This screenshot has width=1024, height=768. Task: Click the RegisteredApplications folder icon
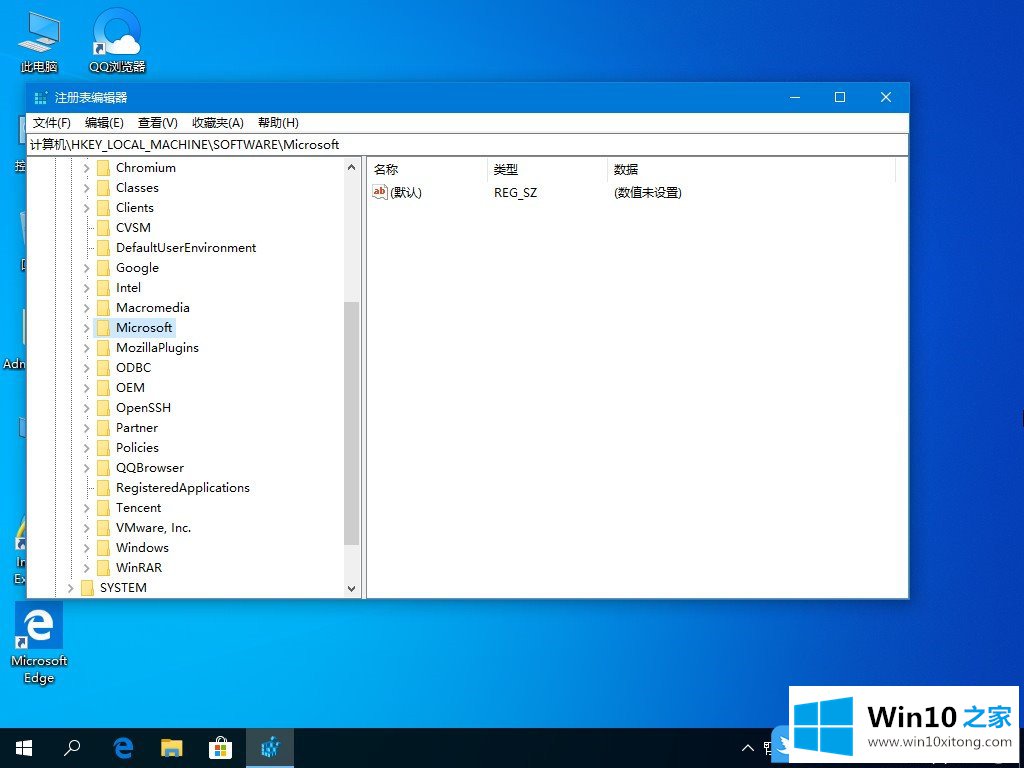click(x=103, y=488)
